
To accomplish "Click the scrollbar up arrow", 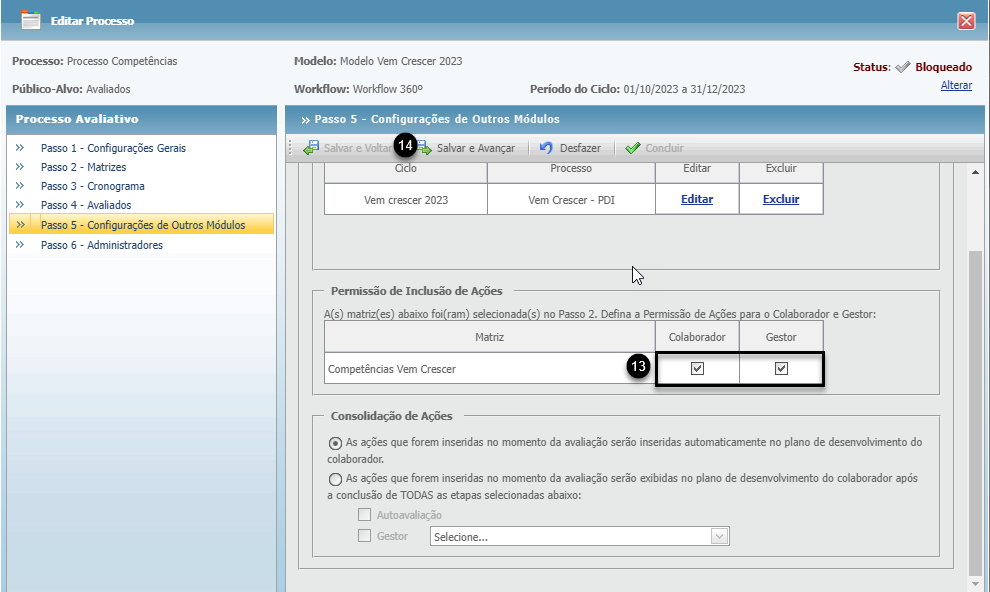I will tap(975, 172).
